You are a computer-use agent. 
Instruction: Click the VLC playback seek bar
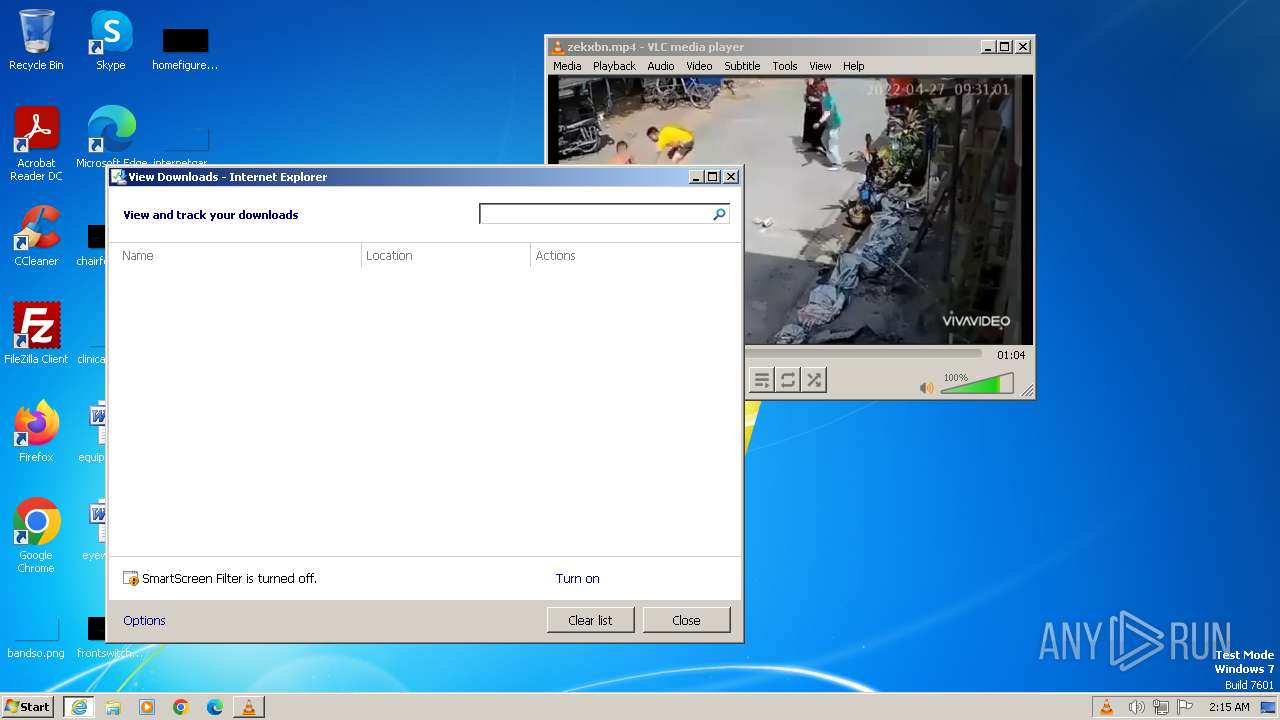864,354
